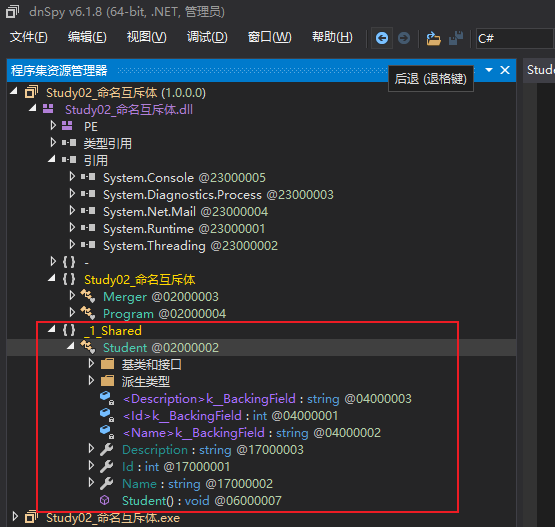Collapse the Study02_命名互斥体 (1.0.0.0) assembly node
555x527 pixels.
tap(14, 91)
